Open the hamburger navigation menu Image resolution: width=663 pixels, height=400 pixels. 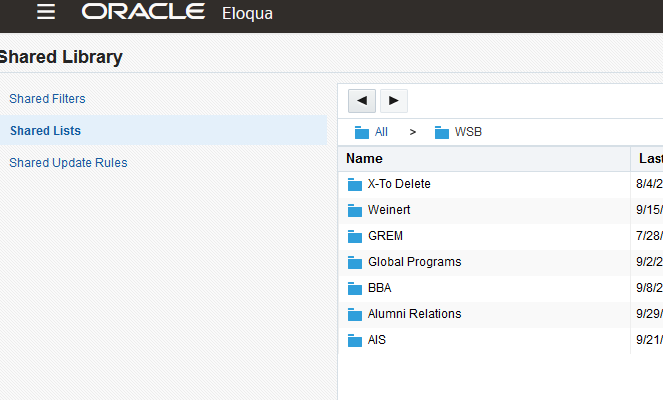[x=45, y=12]
